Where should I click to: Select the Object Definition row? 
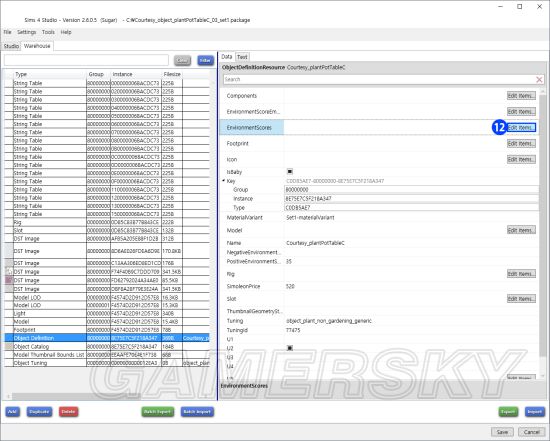[x=107, y=338]
